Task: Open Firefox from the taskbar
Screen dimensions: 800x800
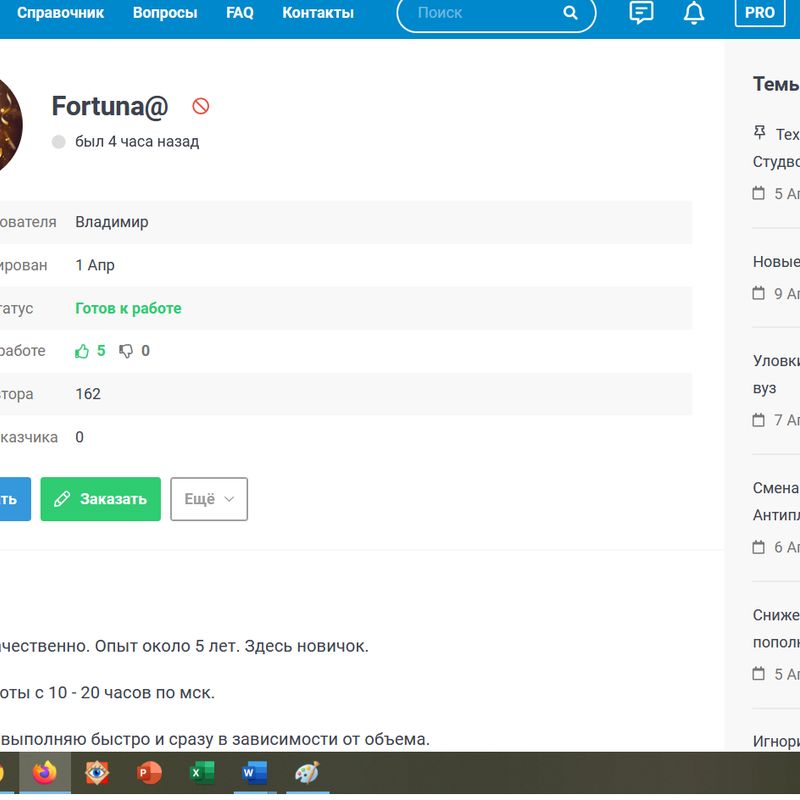Action: pyautogui.click(x=45, y=773)
